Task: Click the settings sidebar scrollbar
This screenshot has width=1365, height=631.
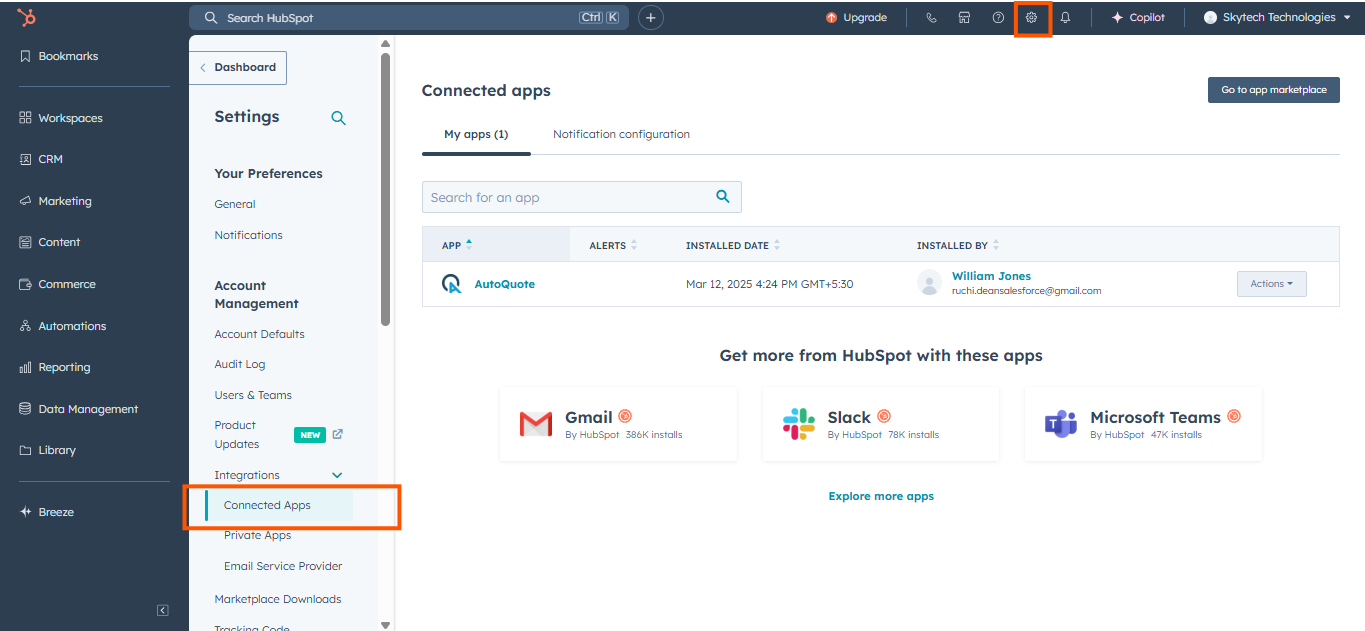Action: pos(385,190)
